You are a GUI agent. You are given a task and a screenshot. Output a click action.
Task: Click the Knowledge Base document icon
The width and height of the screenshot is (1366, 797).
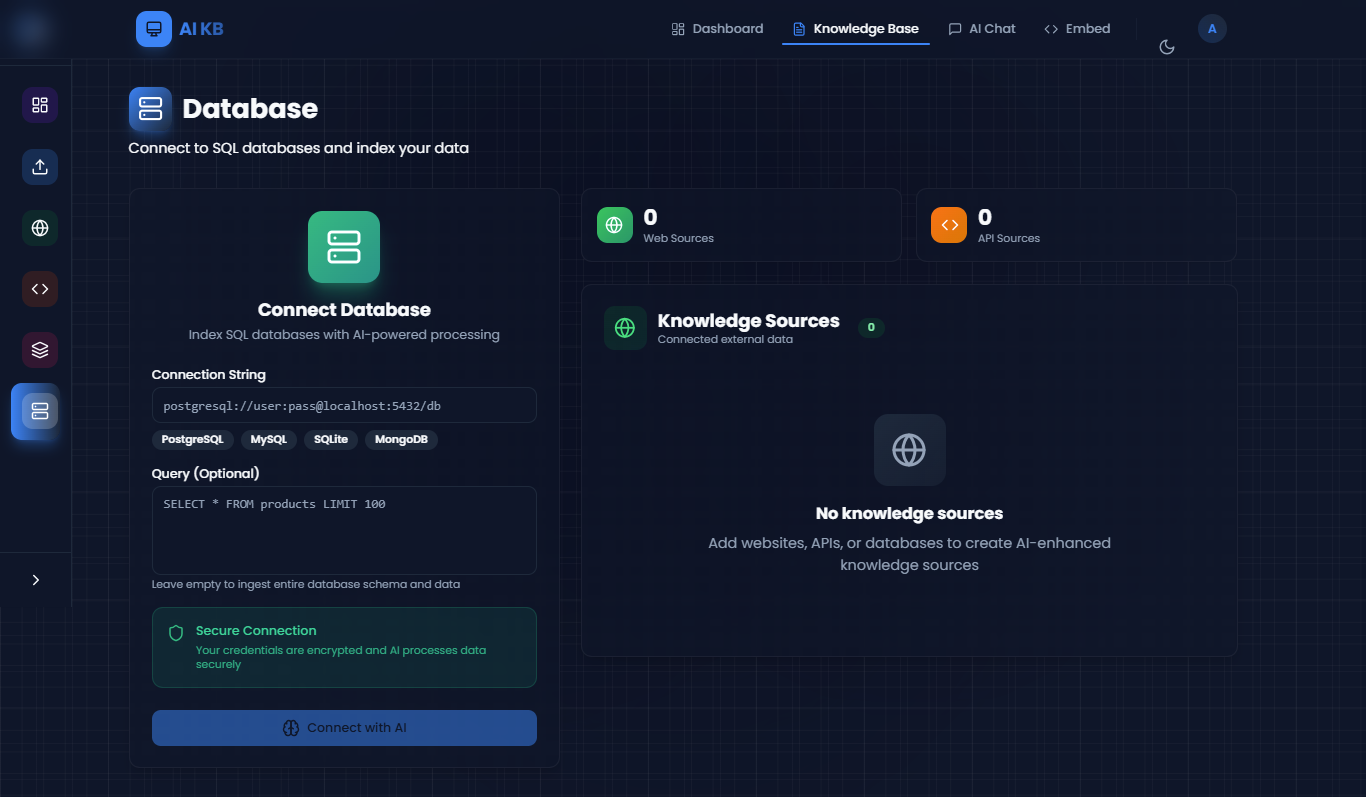pos(799,29)
